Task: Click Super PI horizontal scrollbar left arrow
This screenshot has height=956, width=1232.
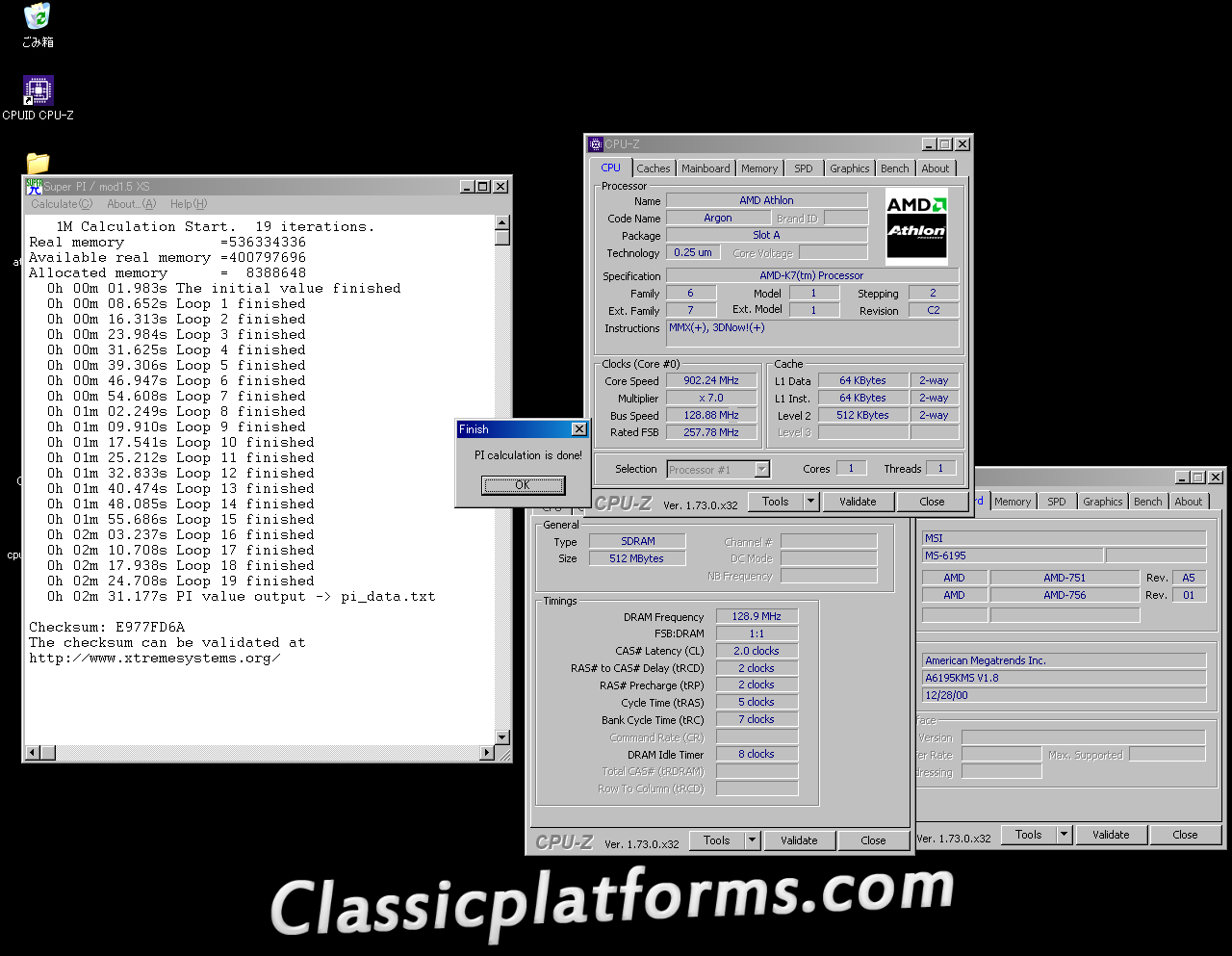Action: [x=33, y=753]
